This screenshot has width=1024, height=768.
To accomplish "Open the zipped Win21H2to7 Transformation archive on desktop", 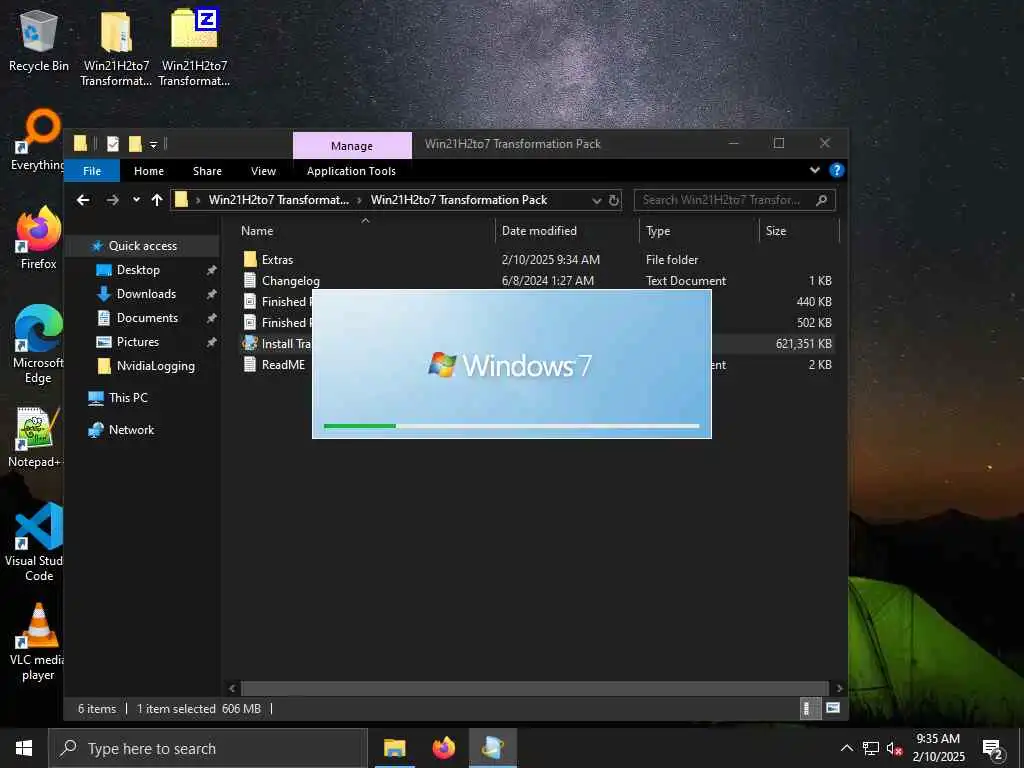I will click(194, 47).
